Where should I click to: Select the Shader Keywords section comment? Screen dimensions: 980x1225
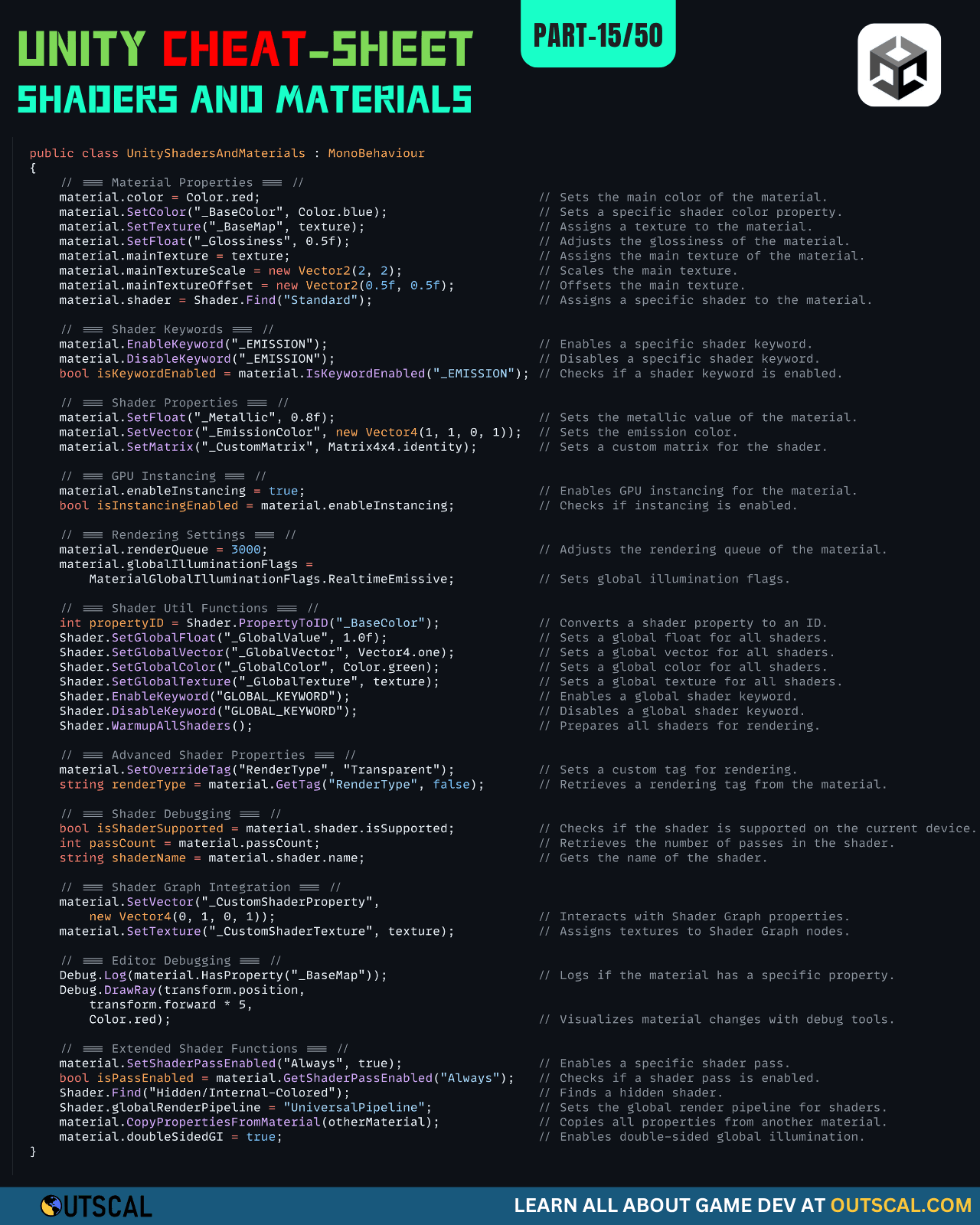[167, 329]
